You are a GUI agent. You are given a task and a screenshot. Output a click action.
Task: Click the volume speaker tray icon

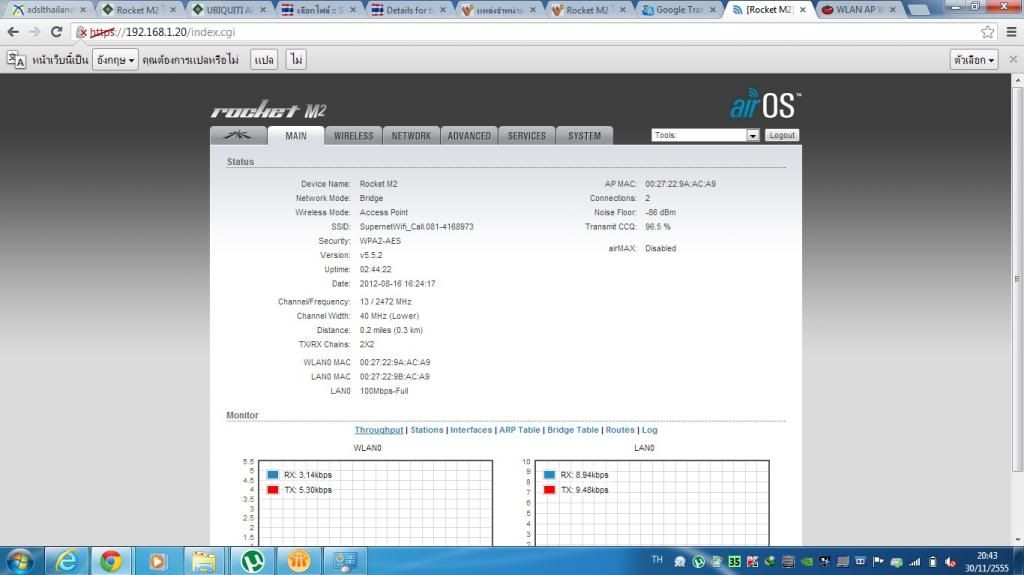click(951, 561)
